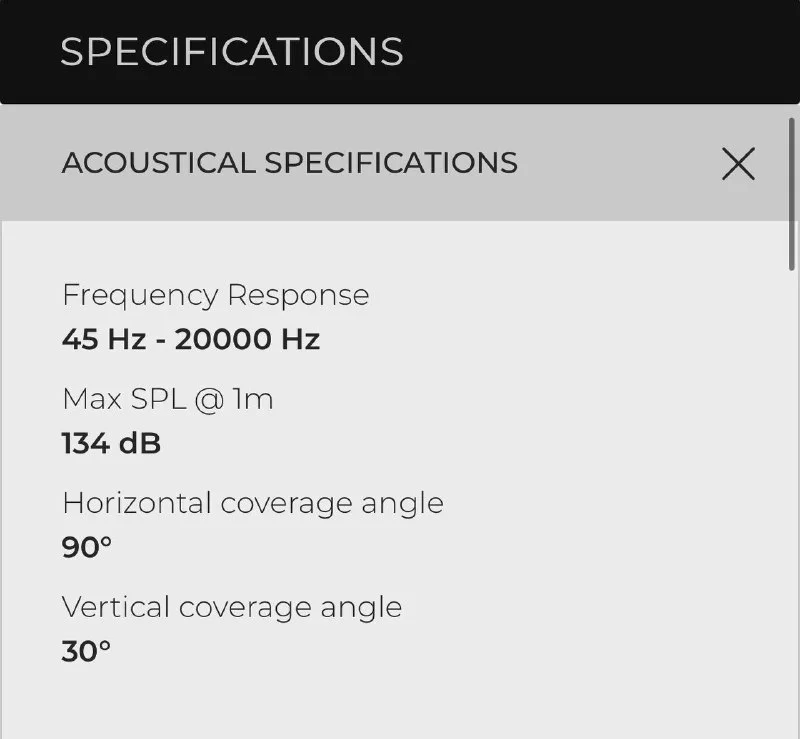Click the vertical scrollbar thumb
This screenshot has width=800, height=739.
(x=791, y=194)
